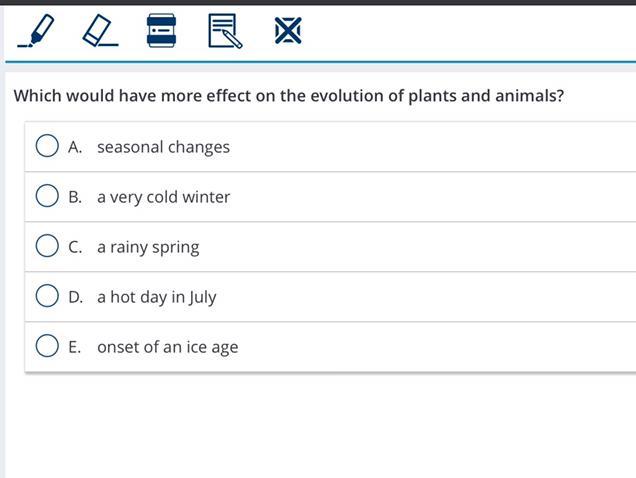This screenshot has width=636, height=478.
Task: Select the highlighter tool
Action: coord(36,31)
